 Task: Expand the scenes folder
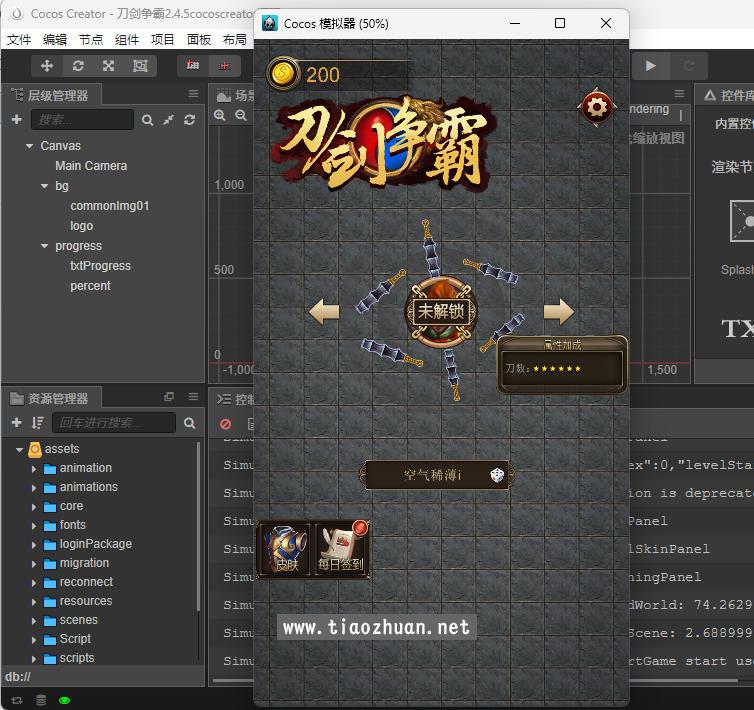[34, 621]
